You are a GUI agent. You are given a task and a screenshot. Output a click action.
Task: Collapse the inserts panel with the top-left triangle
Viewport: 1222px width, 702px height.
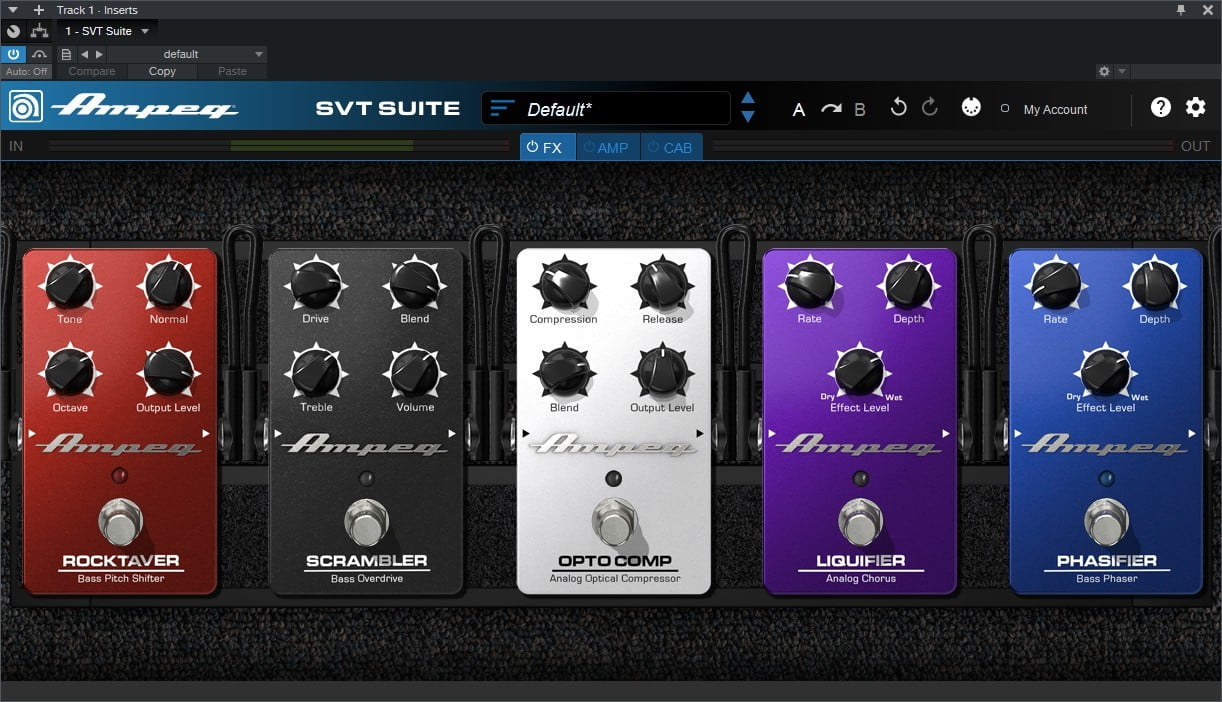coord(13,10)
